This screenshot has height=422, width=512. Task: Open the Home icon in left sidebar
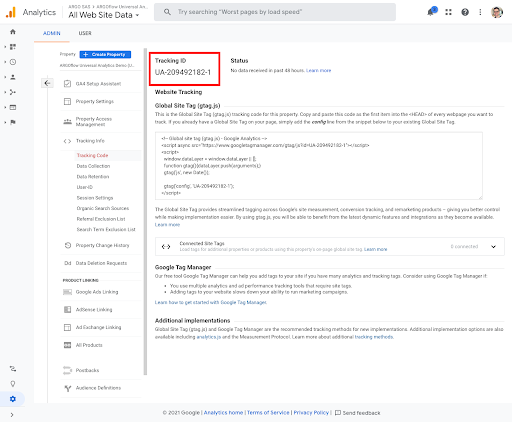(x=13, y=32)
